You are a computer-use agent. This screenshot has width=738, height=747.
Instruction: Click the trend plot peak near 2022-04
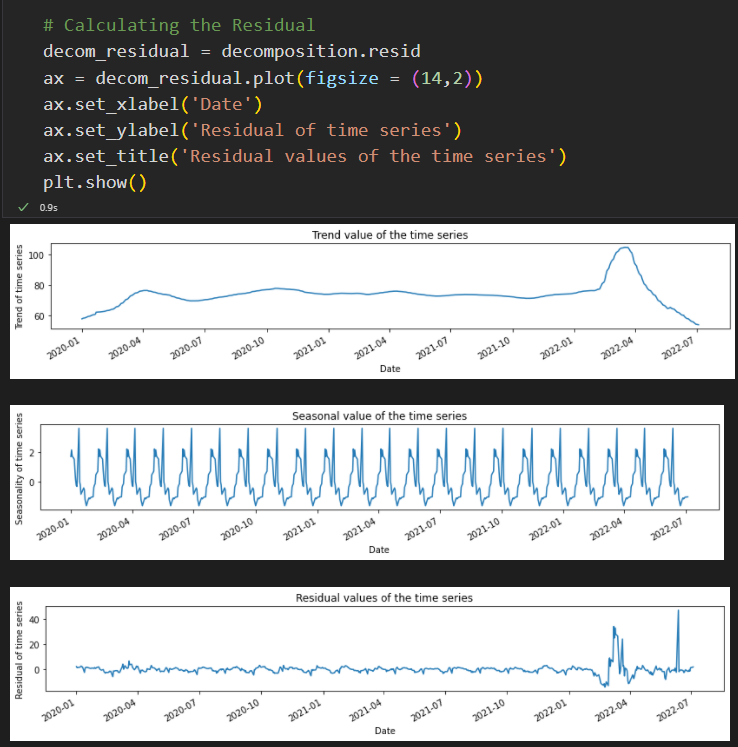(x=625, y=248)
